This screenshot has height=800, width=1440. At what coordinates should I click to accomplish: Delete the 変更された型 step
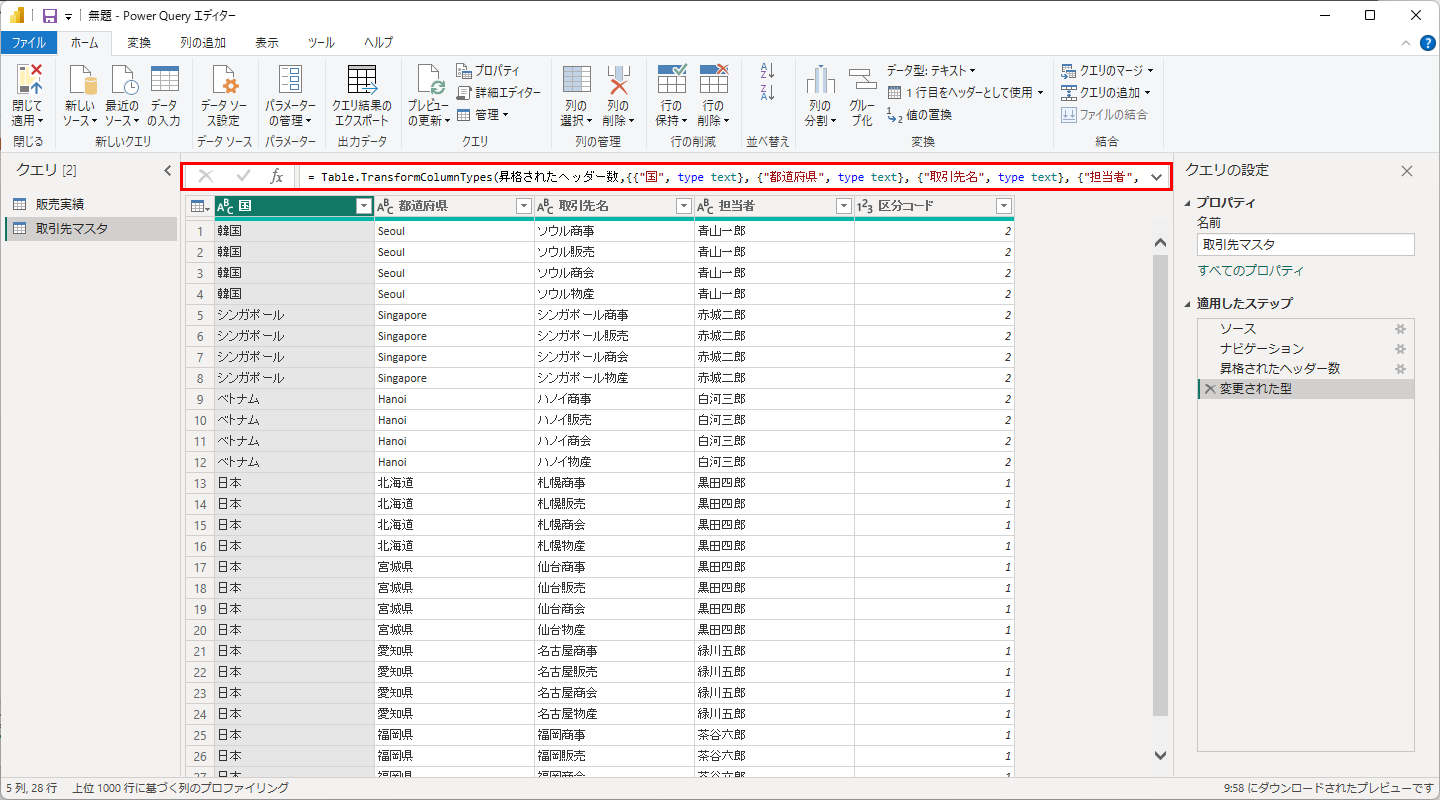pos(1210,389)
